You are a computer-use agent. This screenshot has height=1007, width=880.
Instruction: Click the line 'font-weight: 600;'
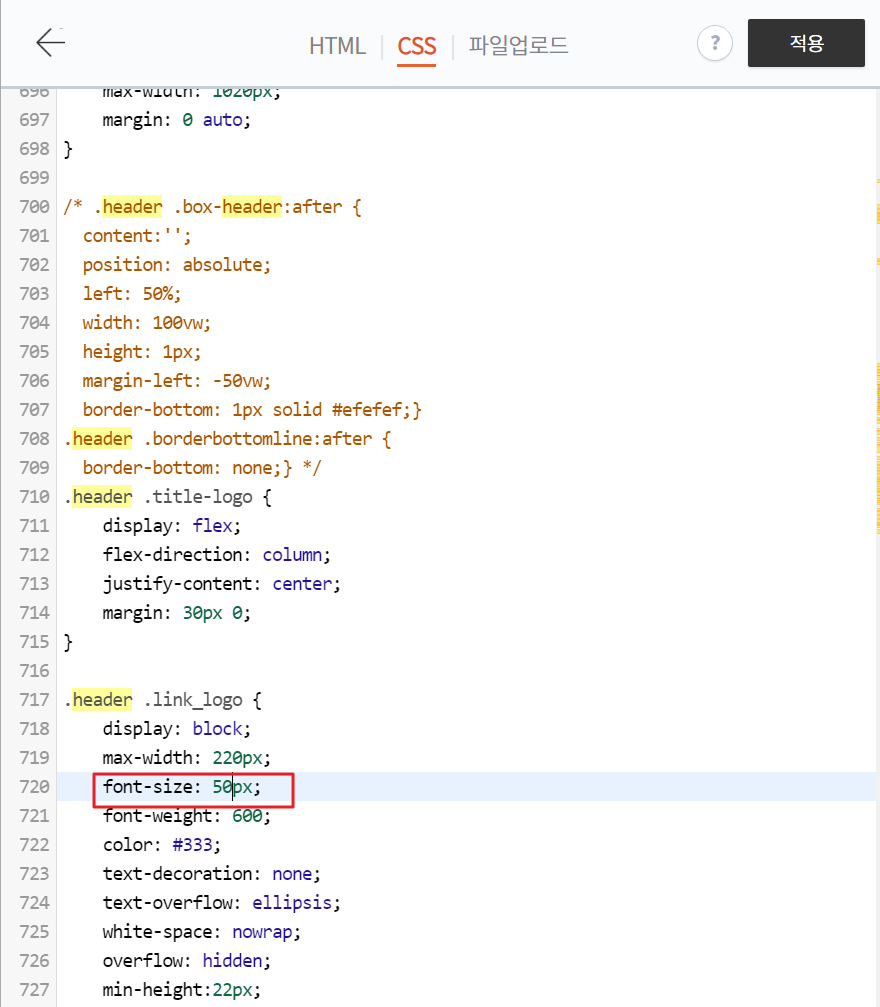coord(187,816)
